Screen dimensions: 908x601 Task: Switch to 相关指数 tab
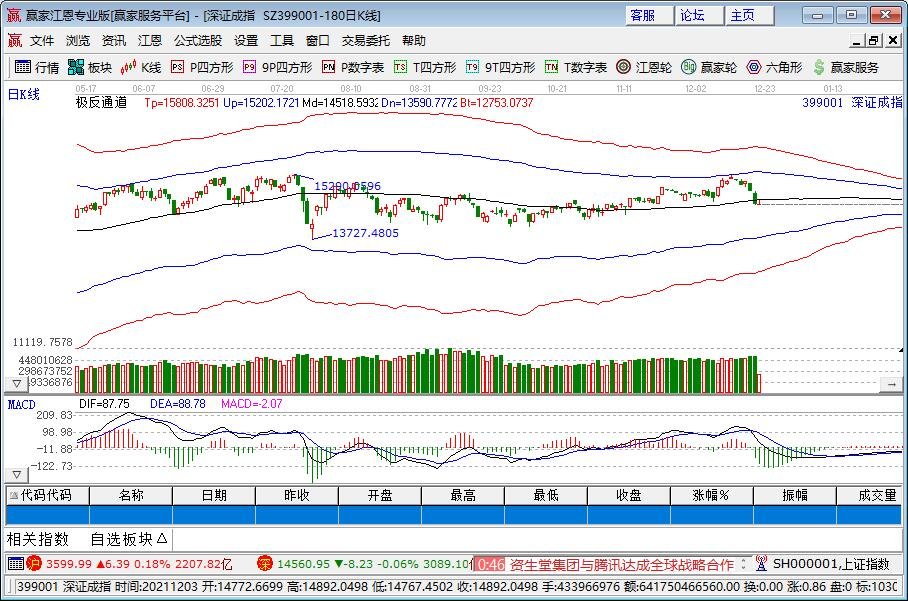click(x=38, y=540)
